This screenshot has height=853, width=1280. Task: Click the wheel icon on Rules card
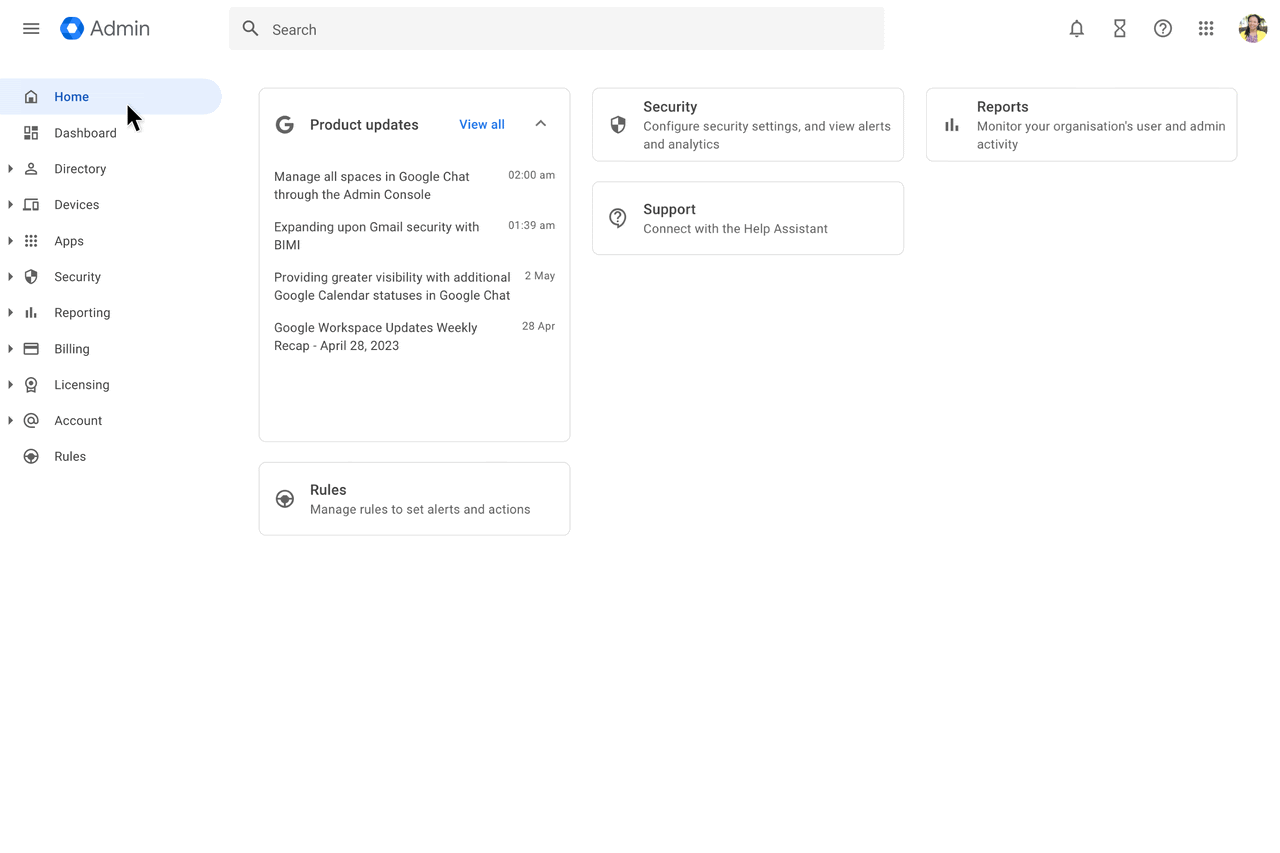(285, 499)
